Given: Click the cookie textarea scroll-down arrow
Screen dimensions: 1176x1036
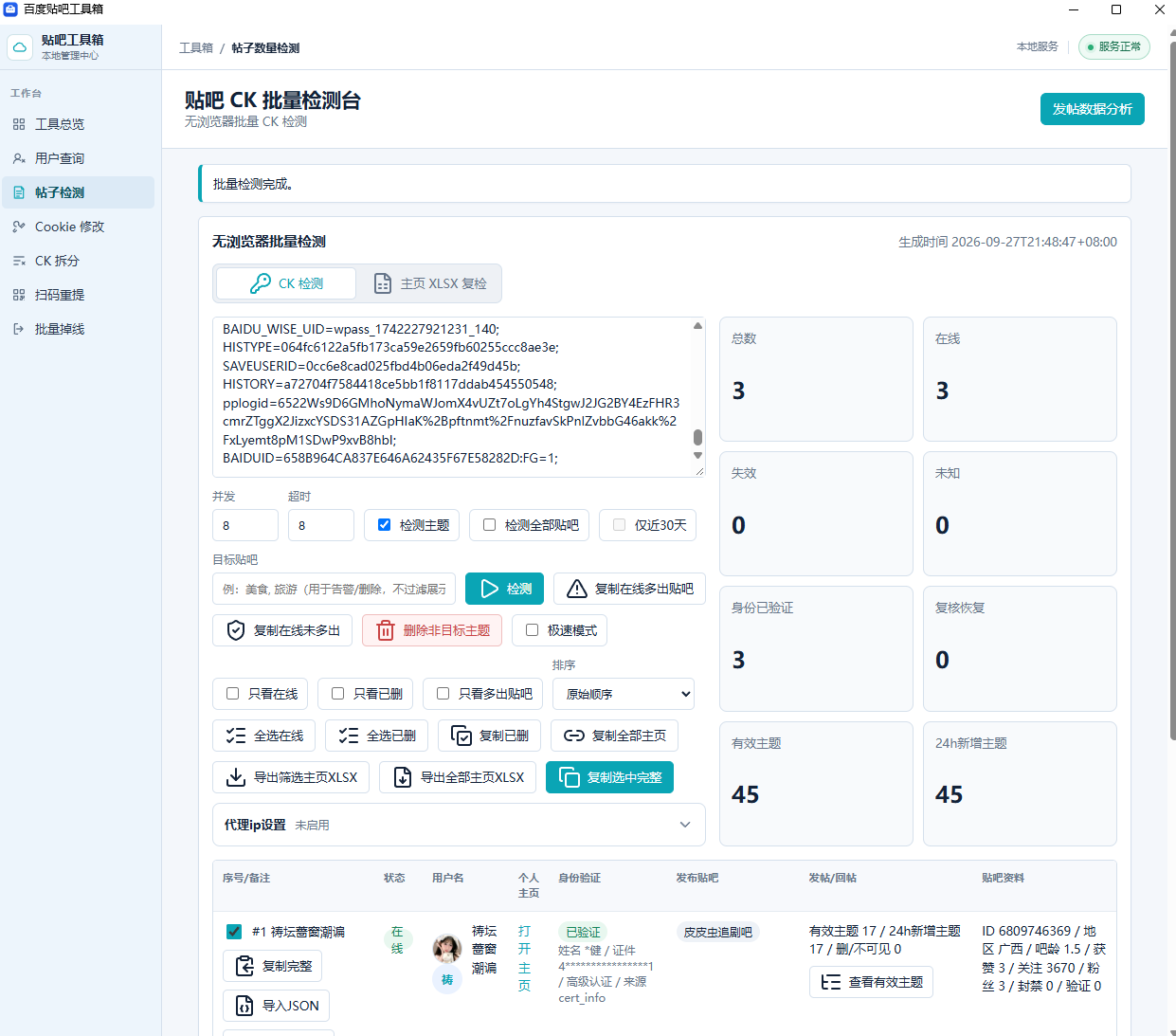Looking at the screenshot, I should pyautogui.click(x=697, y=456).
